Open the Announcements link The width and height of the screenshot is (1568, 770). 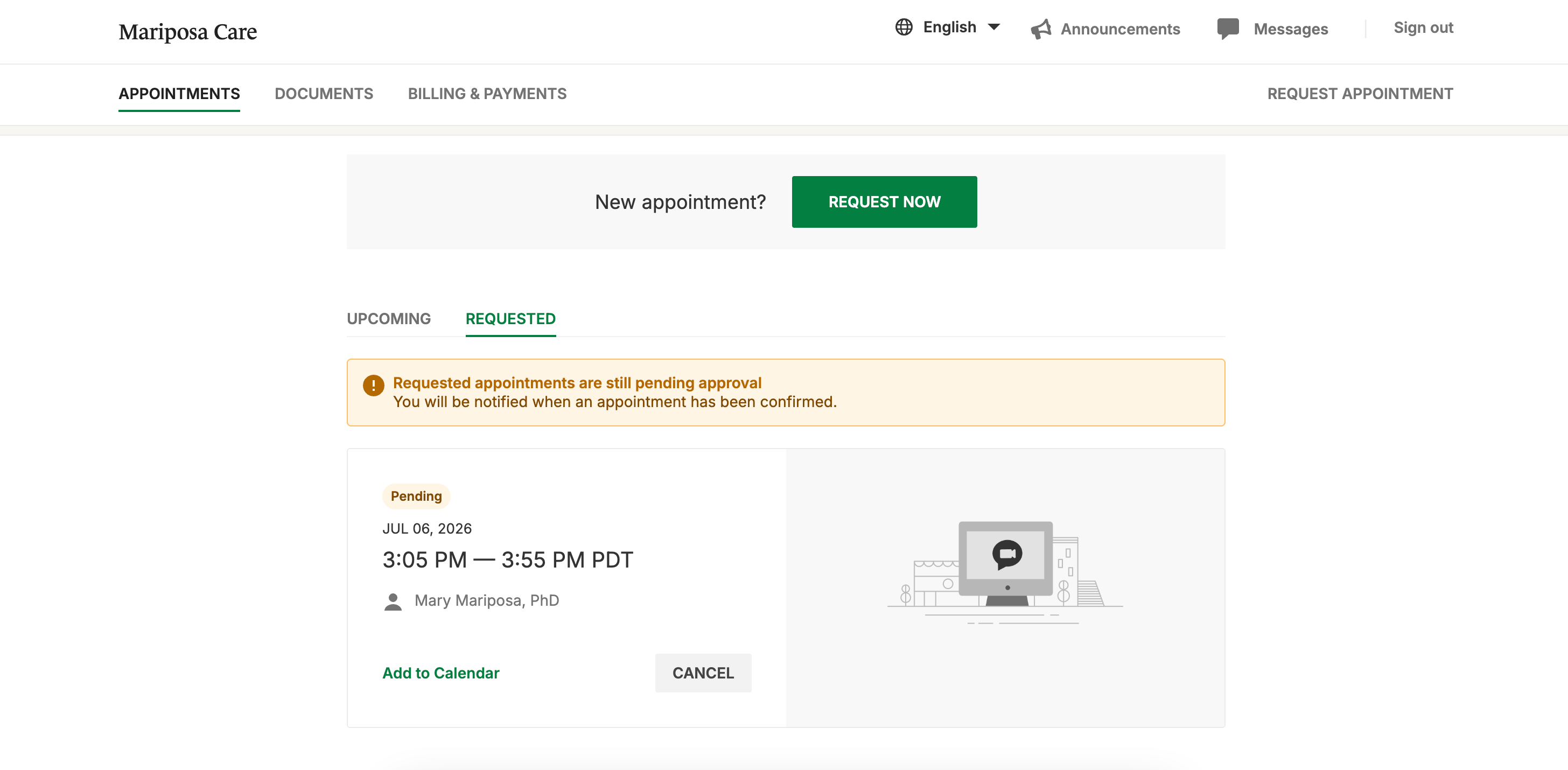click(x=1120, y=29)
